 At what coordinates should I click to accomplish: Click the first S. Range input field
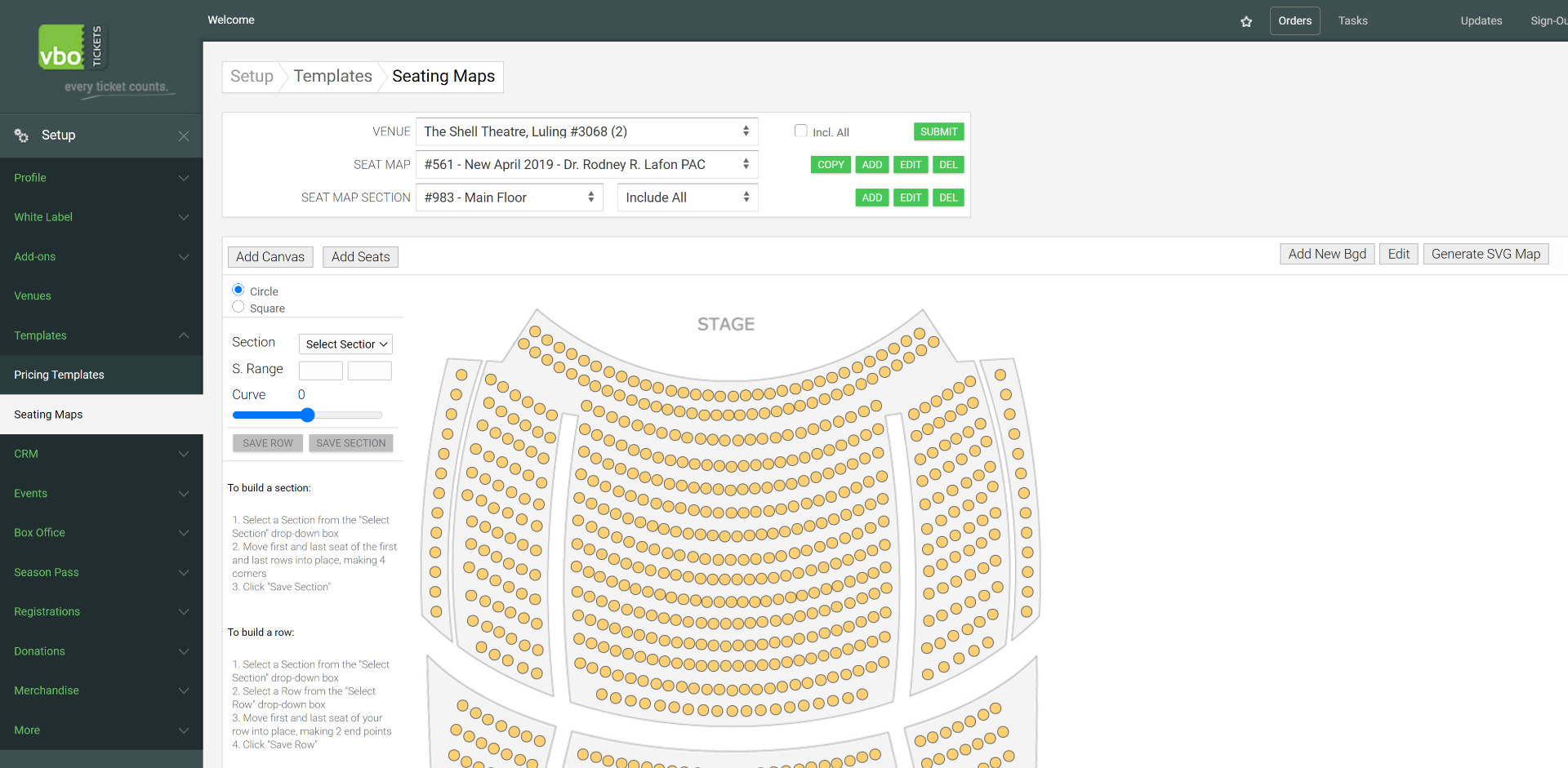pyautogui.click(x=320, y=370)
